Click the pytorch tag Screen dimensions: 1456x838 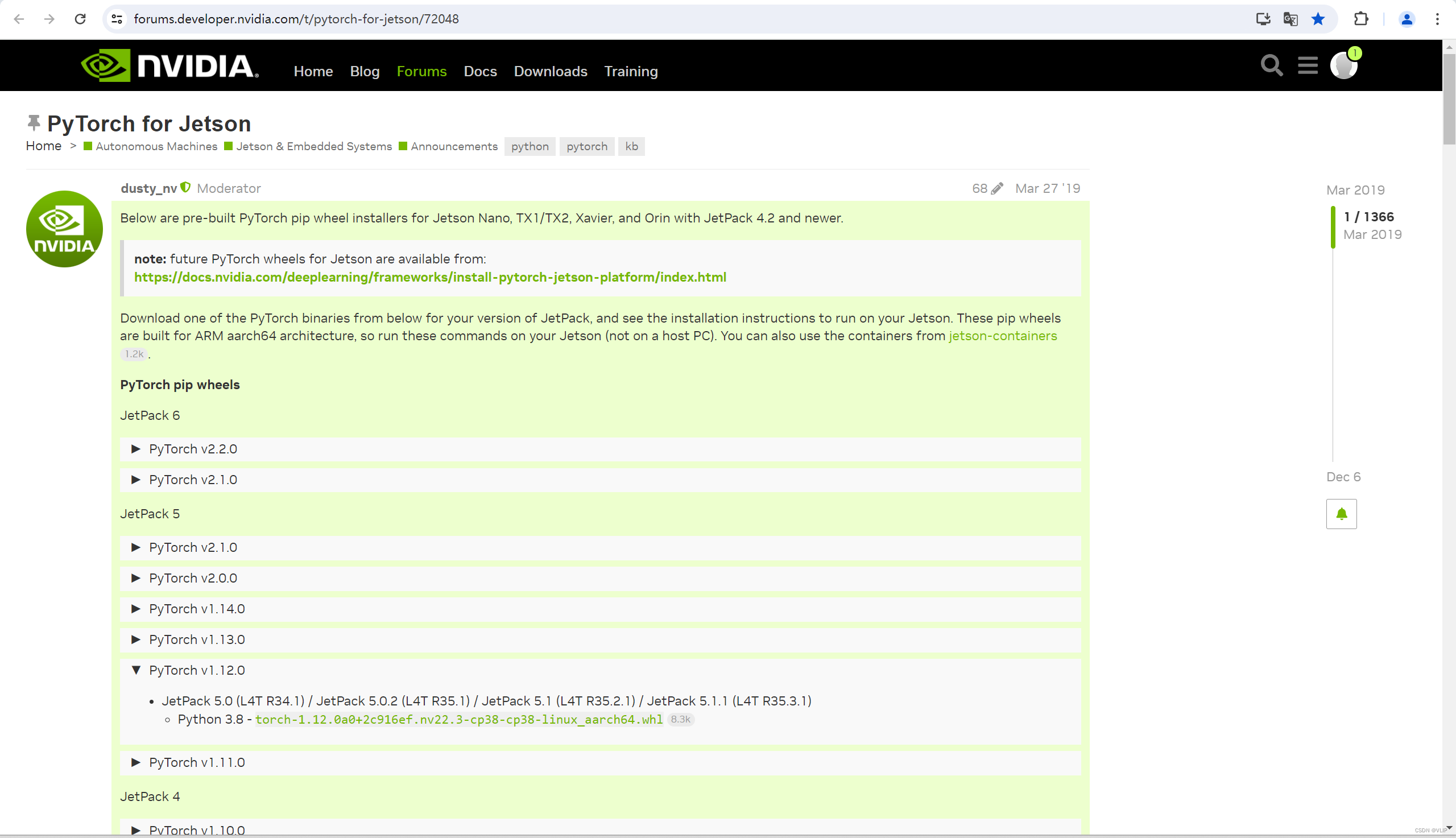pos(586,146)
